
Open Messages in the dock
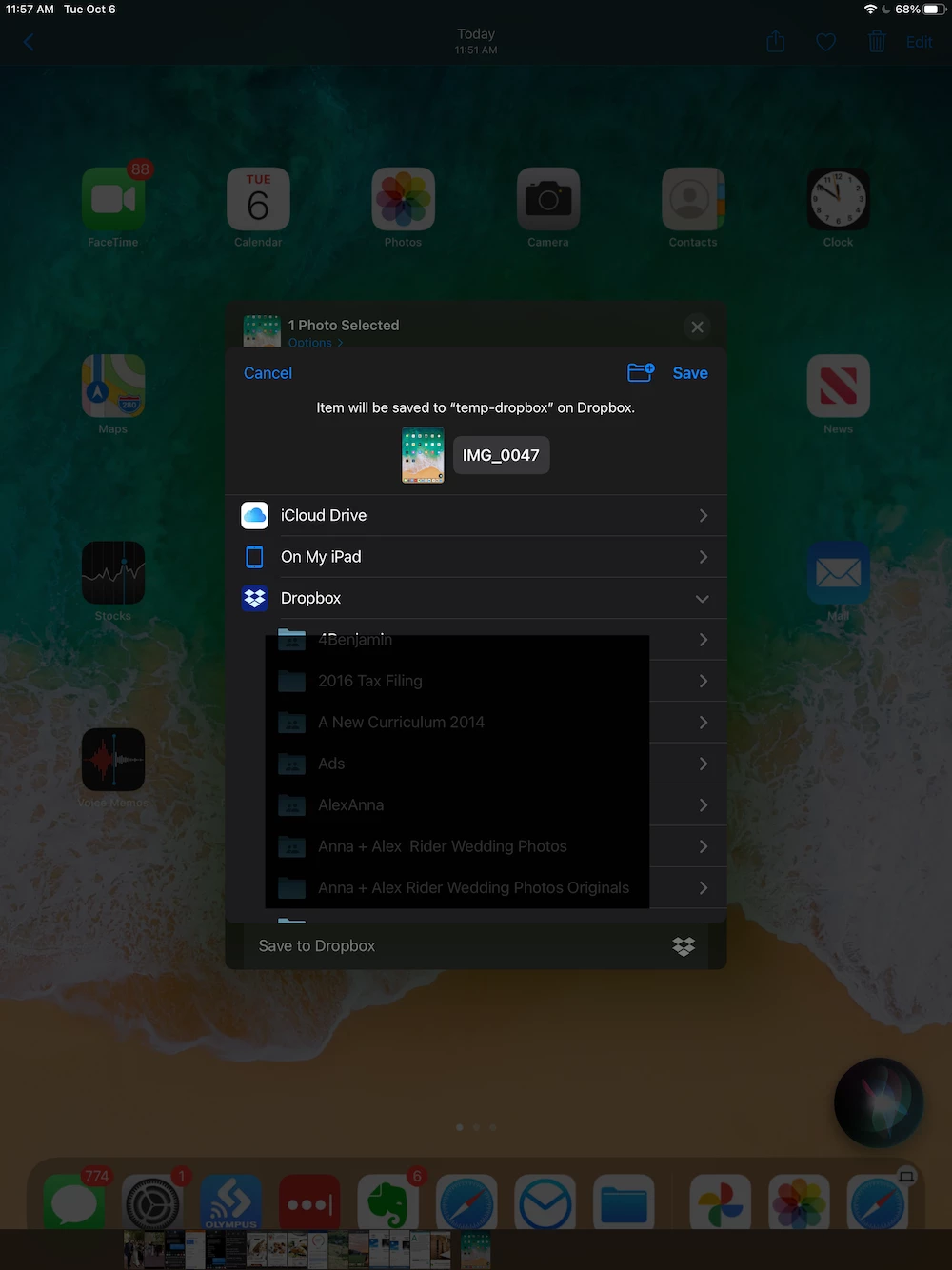coord(74,1202)
